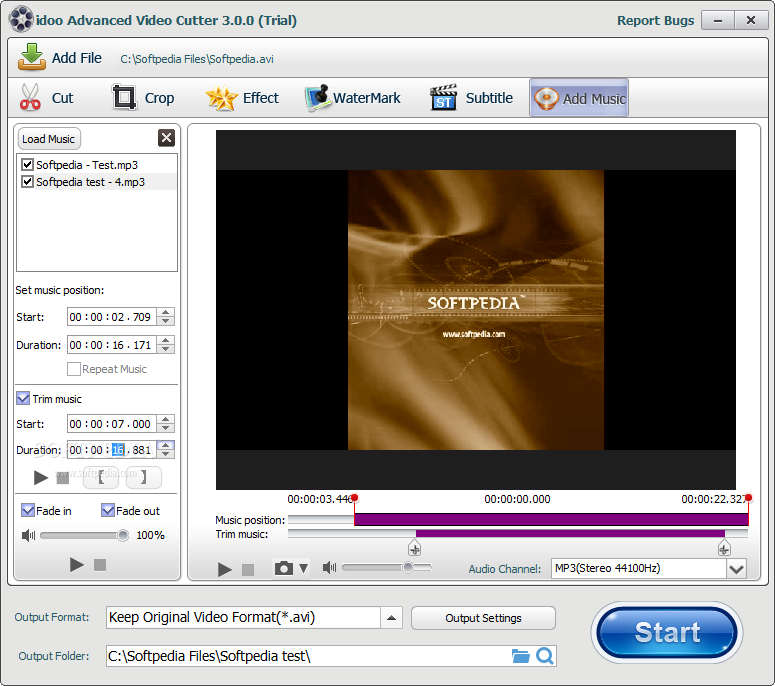Take a snapshot with the camera icon
775x686 pixels.
[x=284, y=568]
